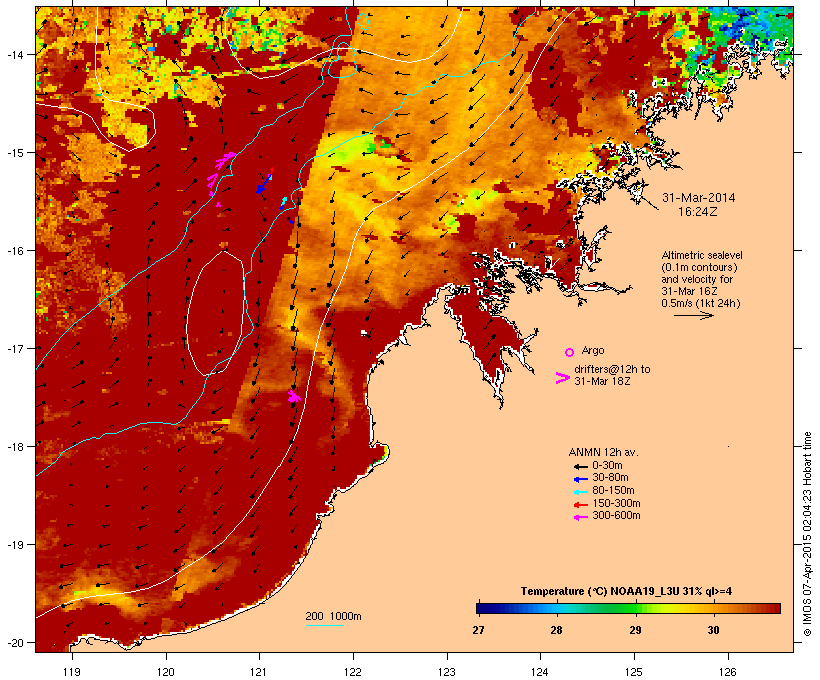Image resolution: width=820 pixels, height=680 pixels.
Task: Click the magenta 300-600m legend arrow
Action: (580, 517)
